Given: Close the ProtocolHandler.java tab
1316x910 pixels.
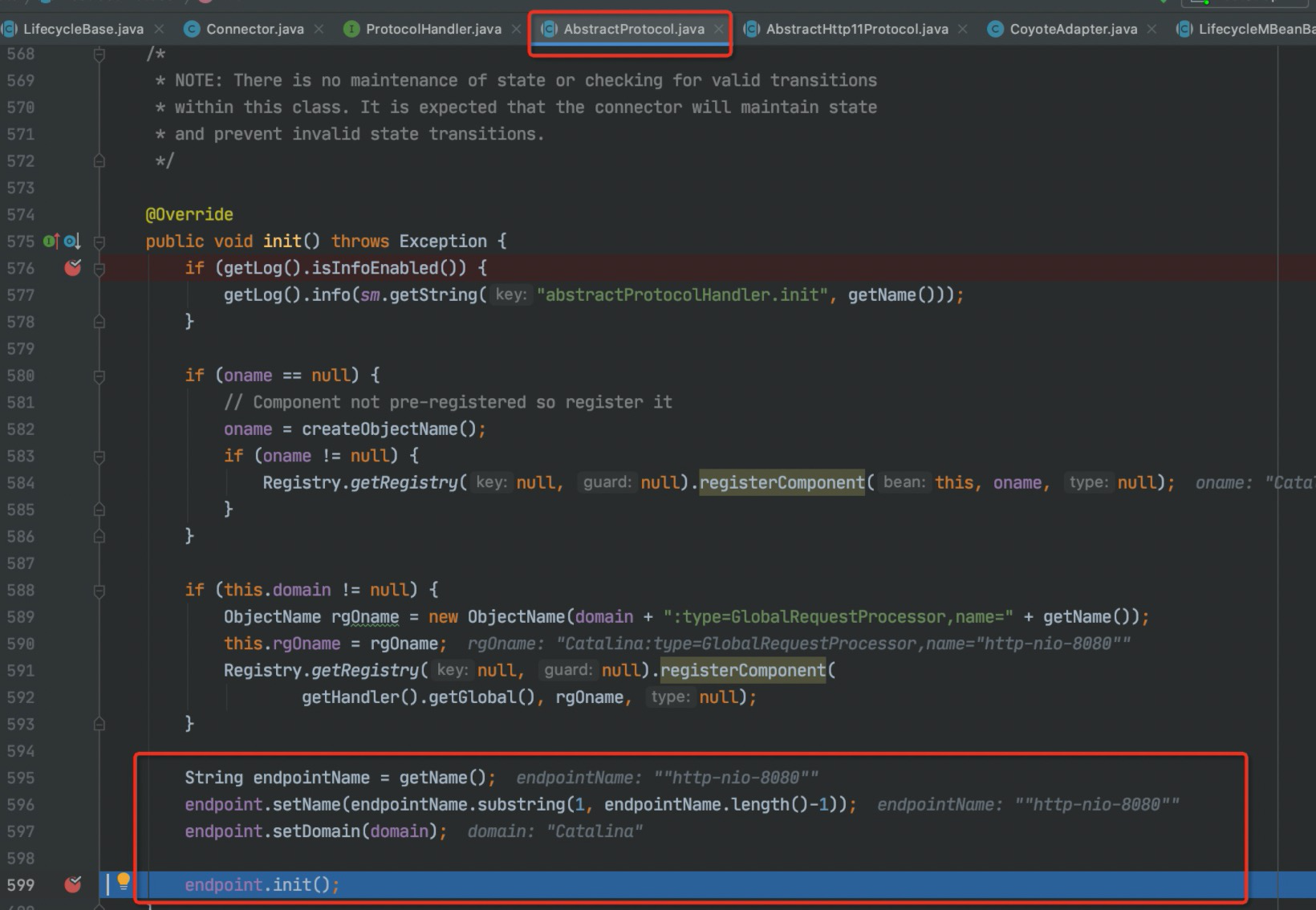Looking at the screenshot, I should [516, 29].
